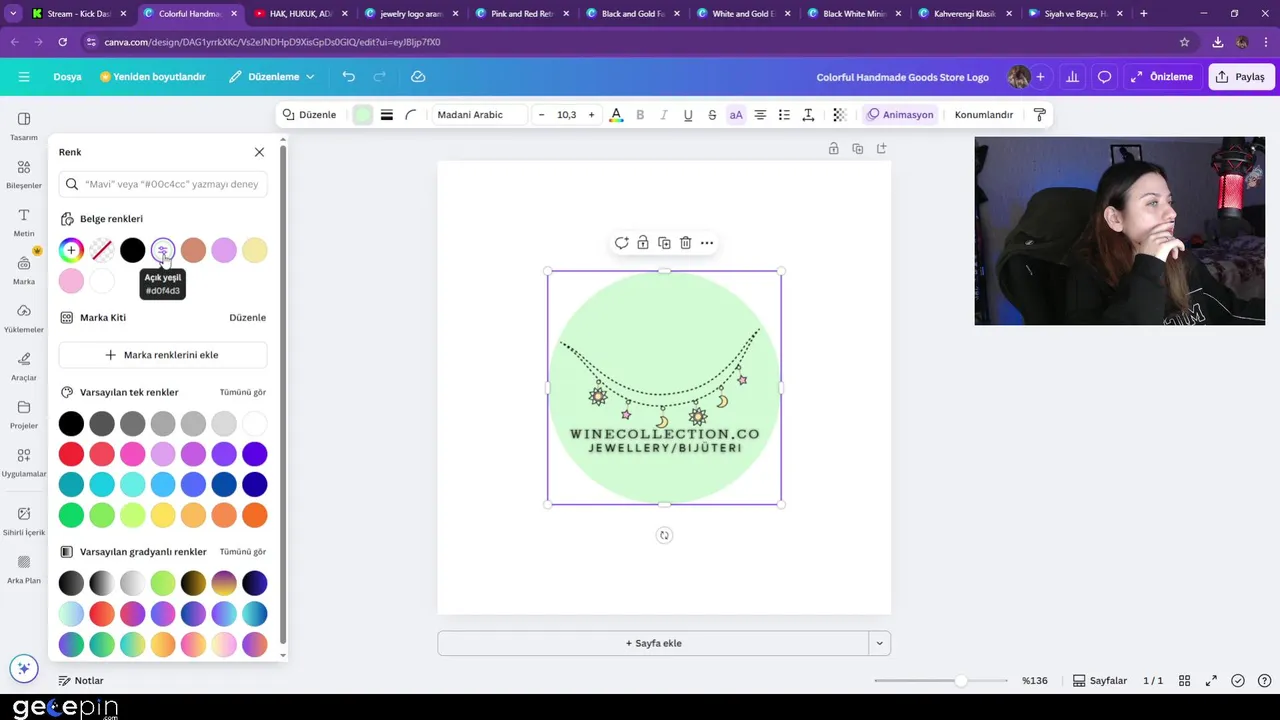Click the copy style paint roller icon

click(1039, 115)
